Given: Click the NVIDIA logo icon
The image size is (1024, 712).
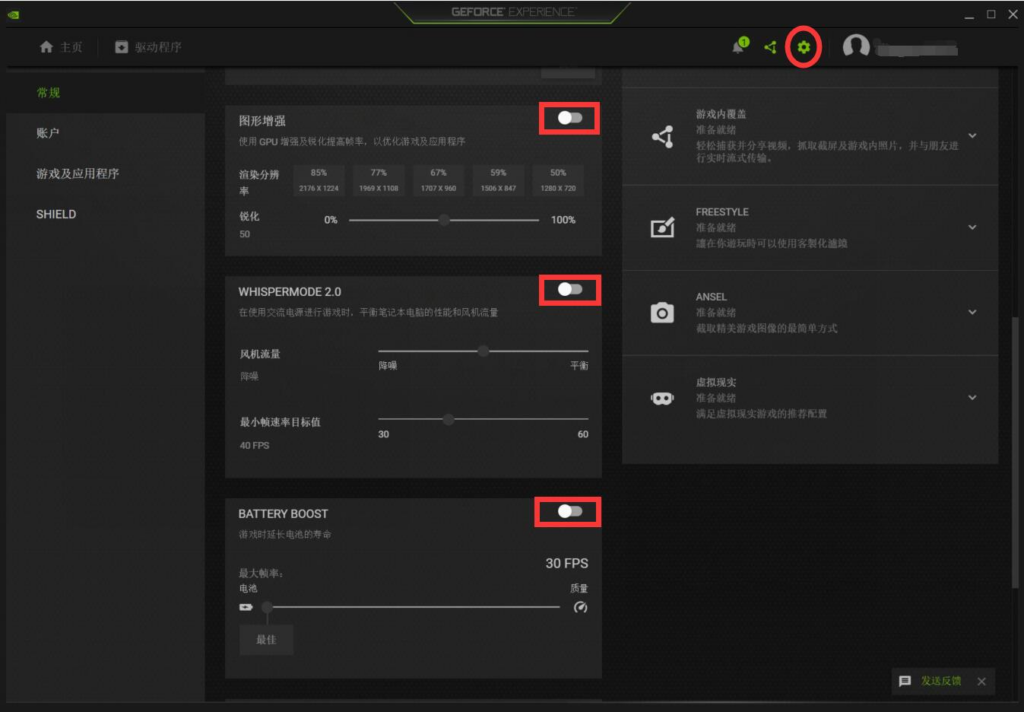Looking at the screenshot, I should [14, 14].
